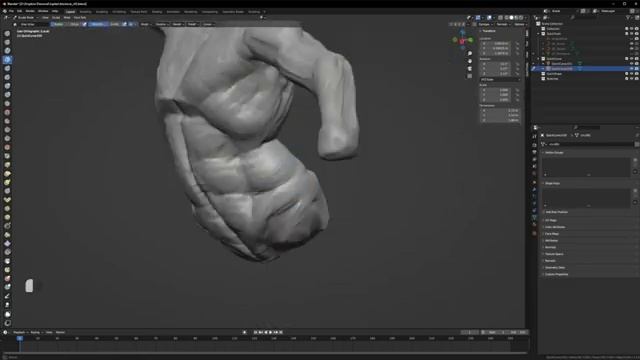This screenshot has width=640, height=360.
Task: Toggle radius pressure sensitivity icon
Action: click(x=84, y=24)
